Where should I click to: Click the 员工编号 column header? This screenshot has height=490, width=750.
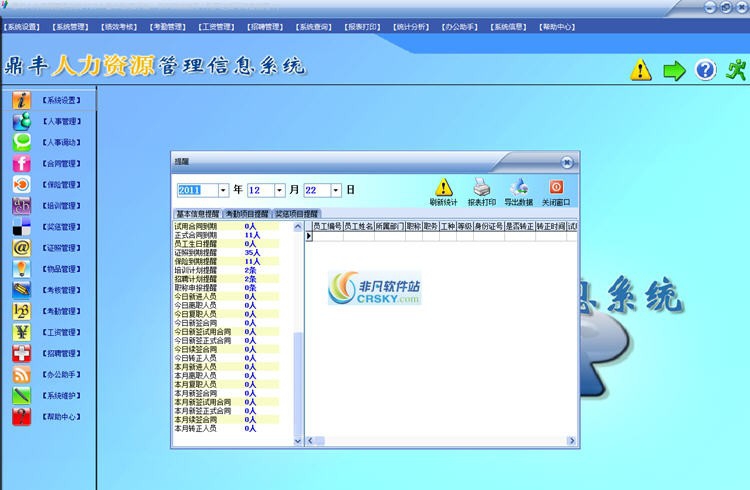(x=328, y=226)
